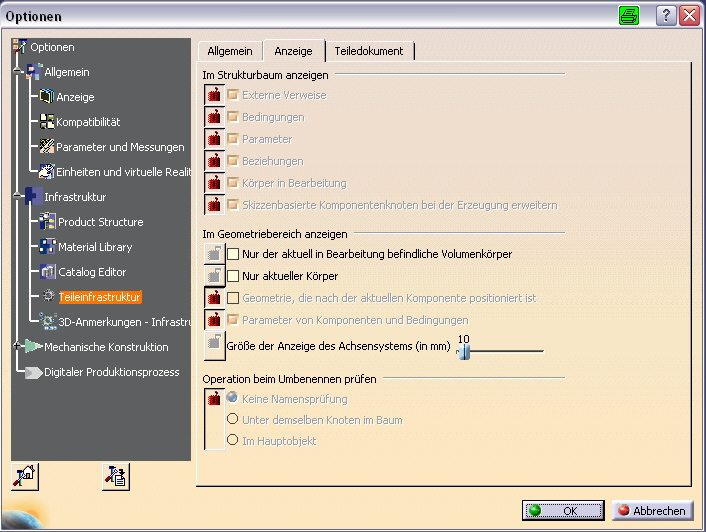Select Material Library tree entry

(95, 247)
